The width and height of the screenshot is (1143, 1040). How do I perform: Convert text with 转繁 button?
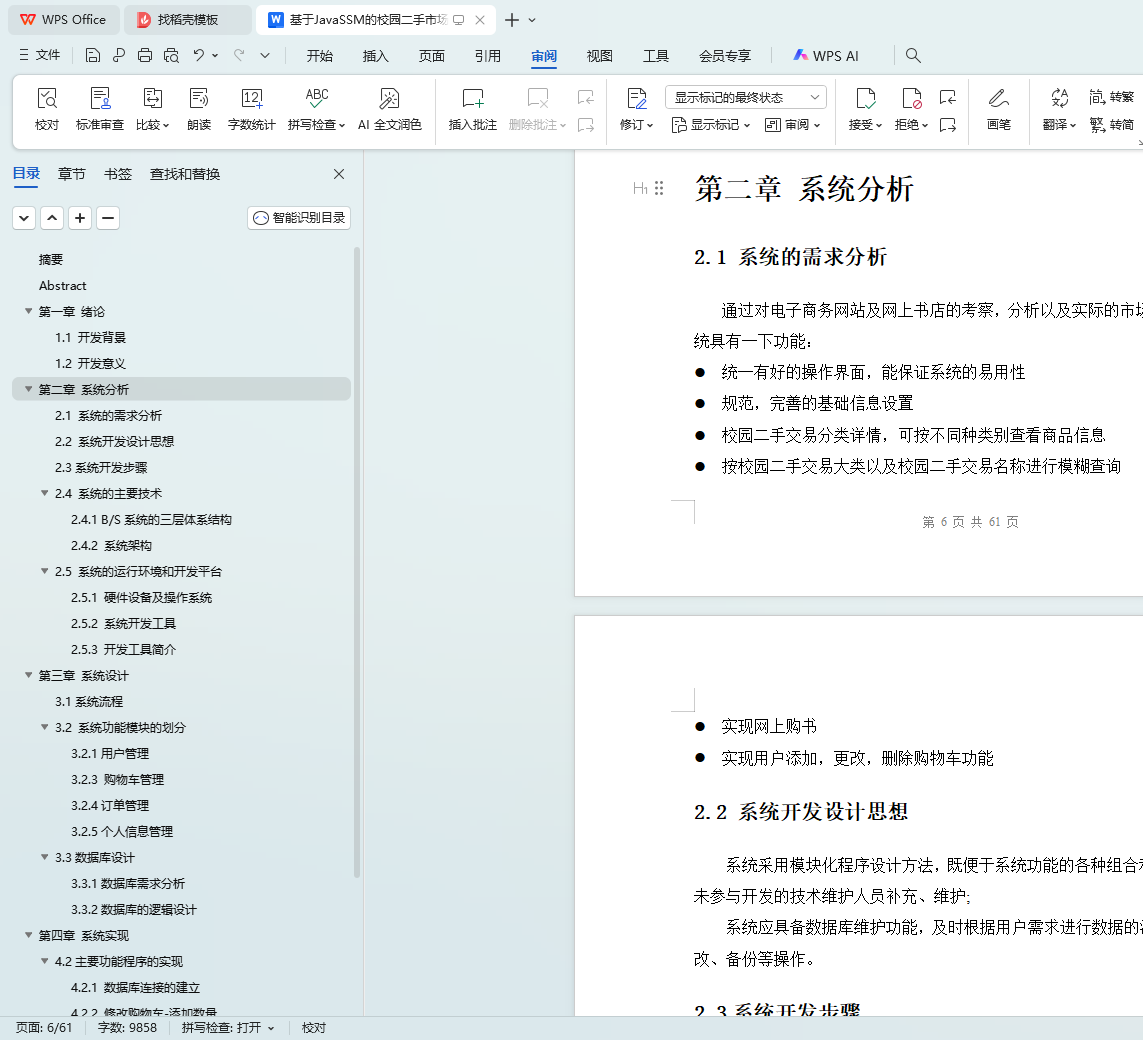[1112, 96]
